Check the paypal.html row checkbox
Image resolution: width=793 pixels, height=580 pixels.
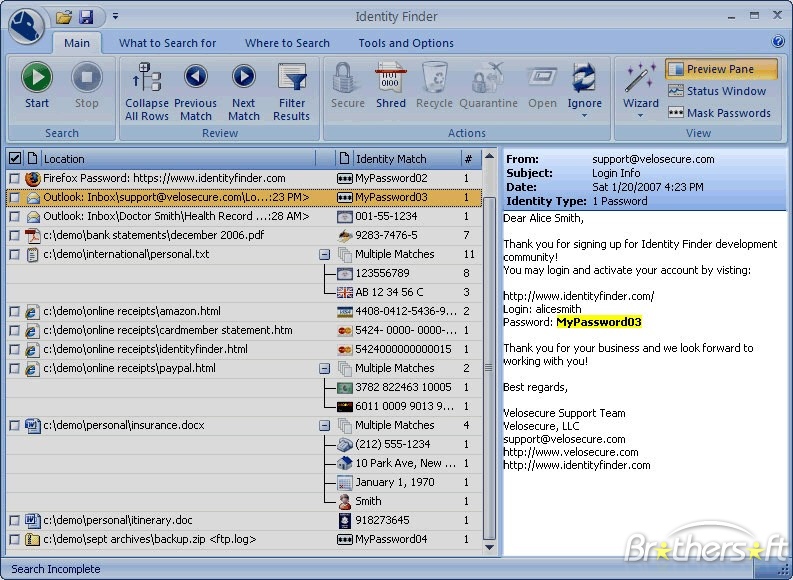click(x=15, y=369)
